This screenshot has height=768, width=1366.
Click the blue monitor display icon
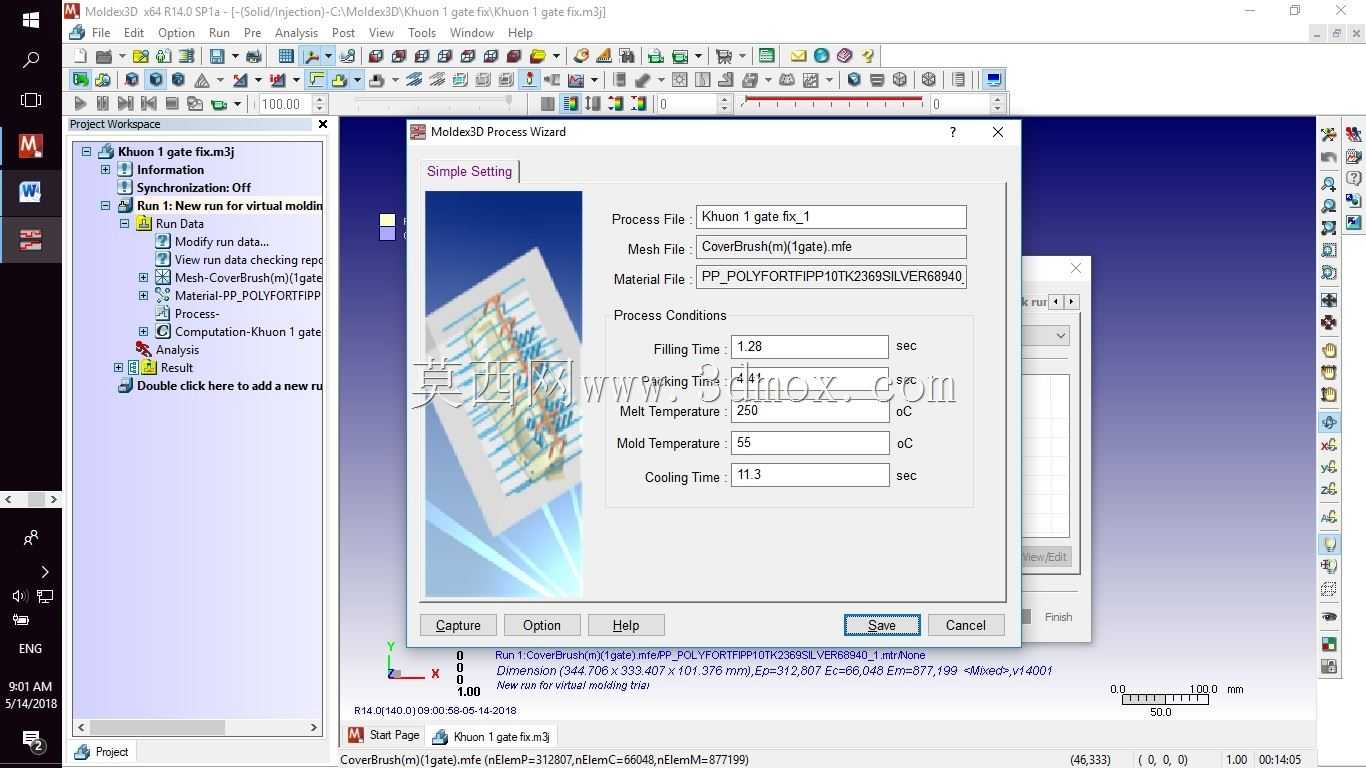(x=993, y=80)
